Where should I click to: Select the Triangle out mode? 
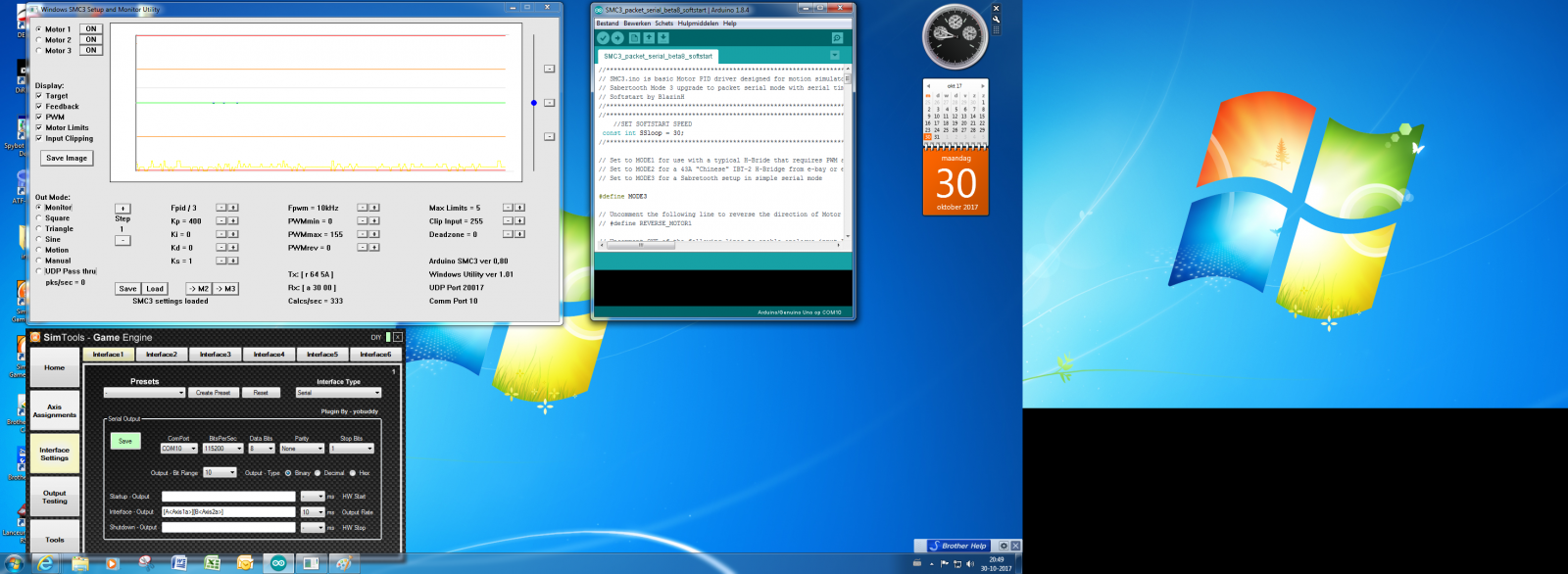[38, 228]
